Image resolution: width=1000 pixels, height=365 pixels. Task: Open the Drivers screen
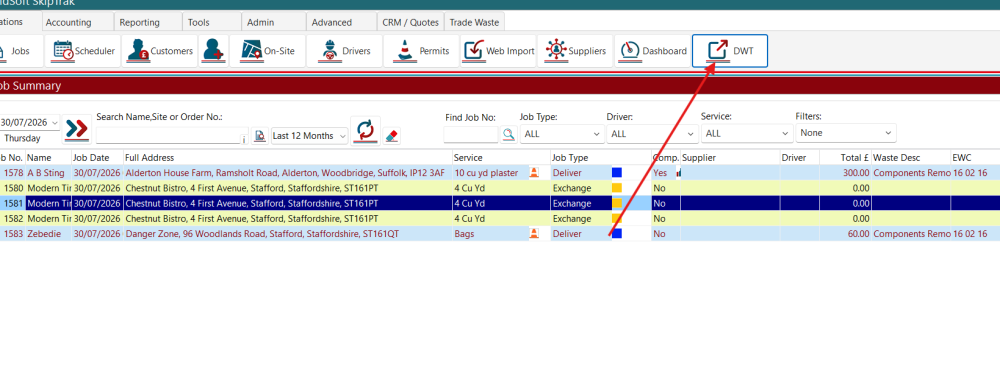[x=344, y=51]
